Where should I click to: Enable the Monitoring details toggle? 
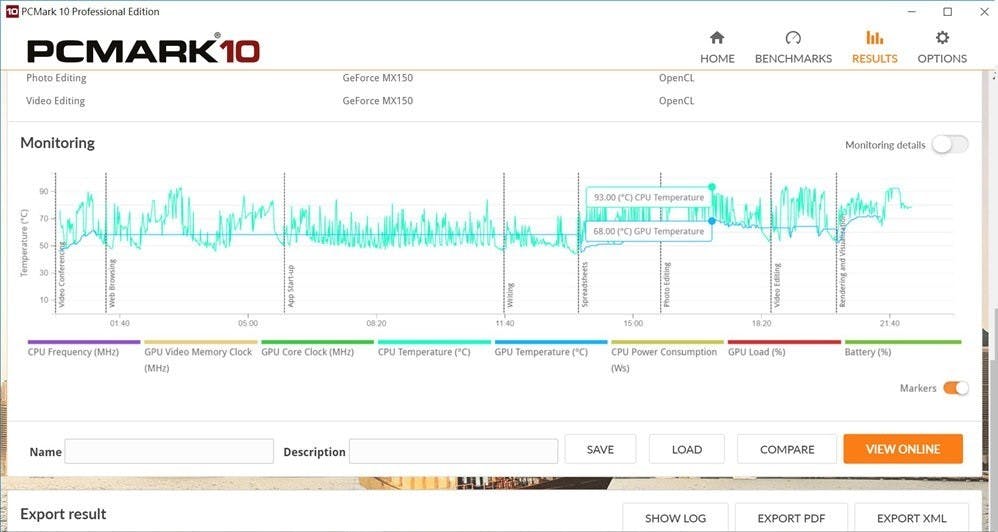point(949,145)
